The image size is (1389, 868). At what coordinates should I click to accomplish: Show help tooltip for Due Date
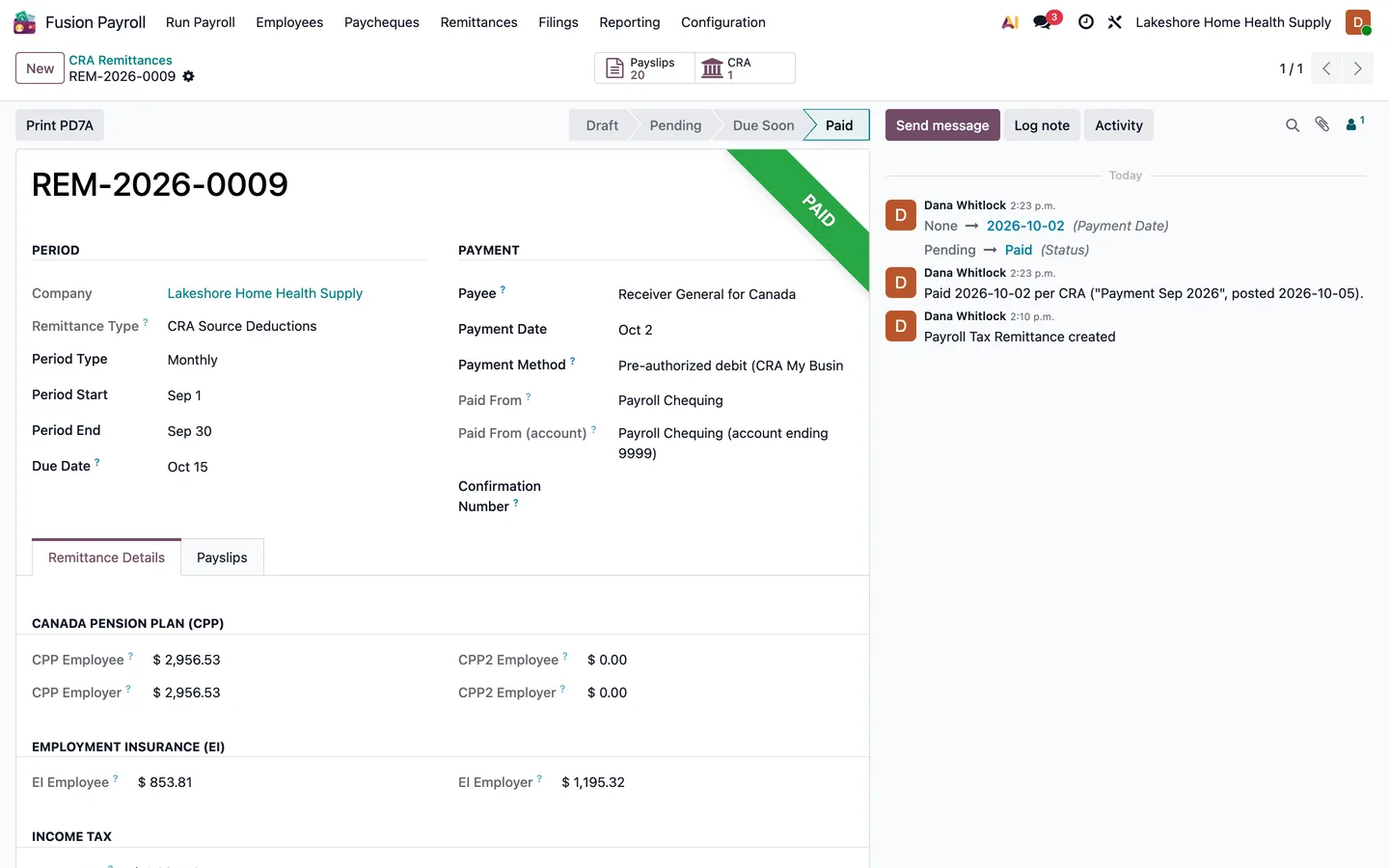[x=97, y=463]
